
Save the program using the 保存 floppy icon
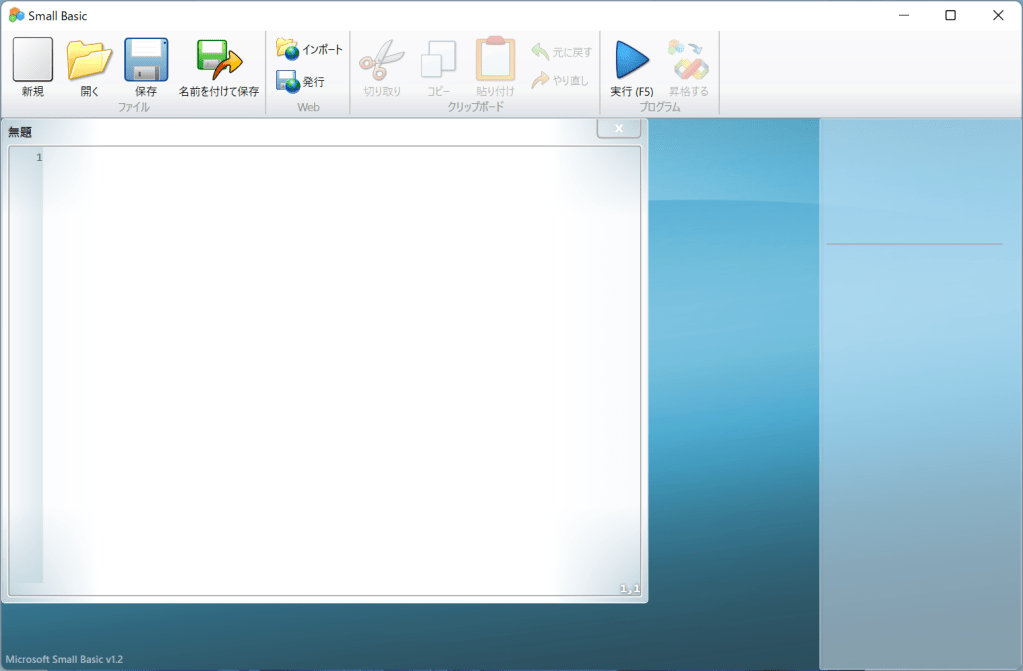click(x=146, y=60)
